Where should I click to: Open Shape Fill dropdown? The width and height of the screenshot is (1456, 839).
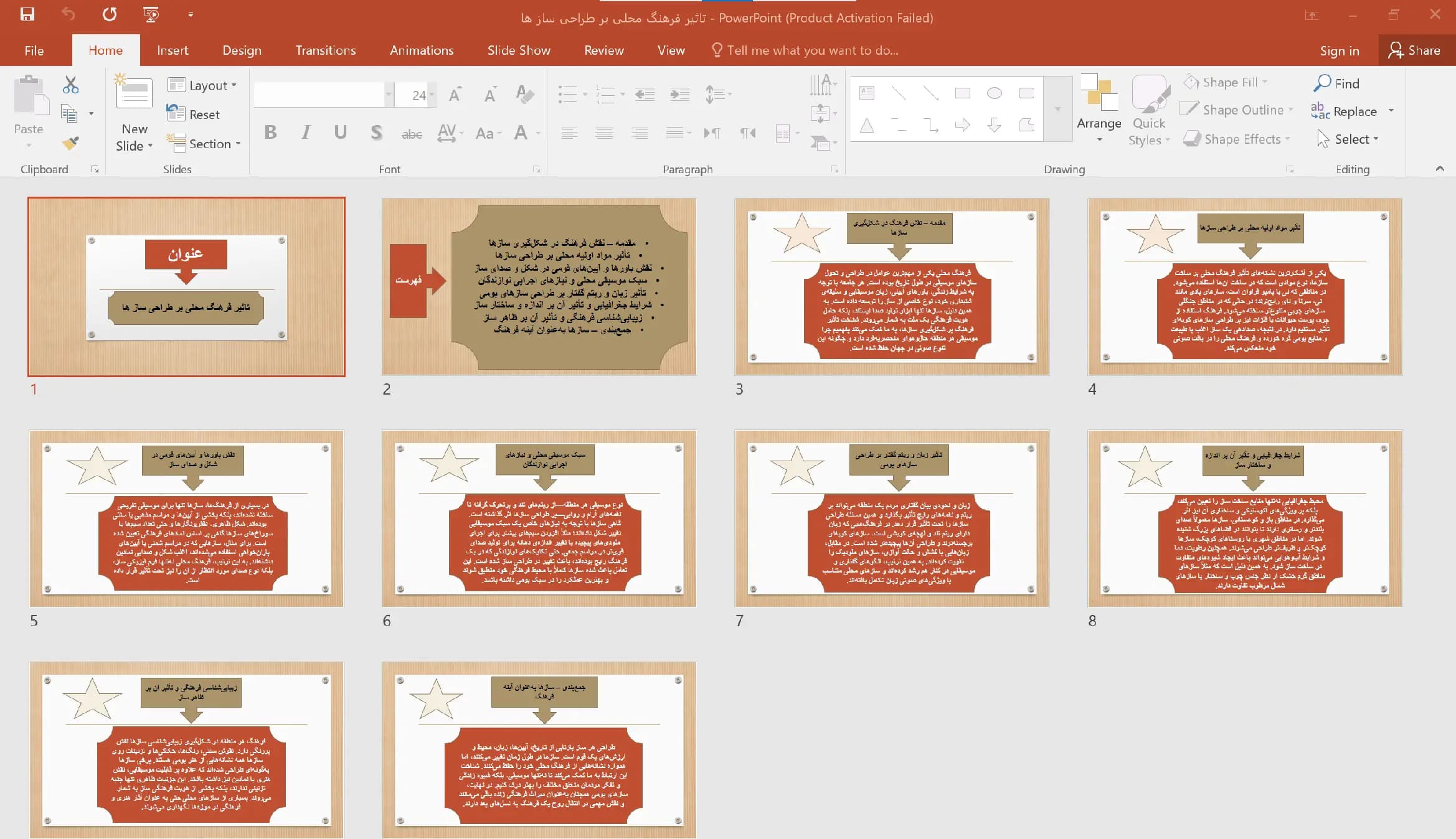[1226, 82]
